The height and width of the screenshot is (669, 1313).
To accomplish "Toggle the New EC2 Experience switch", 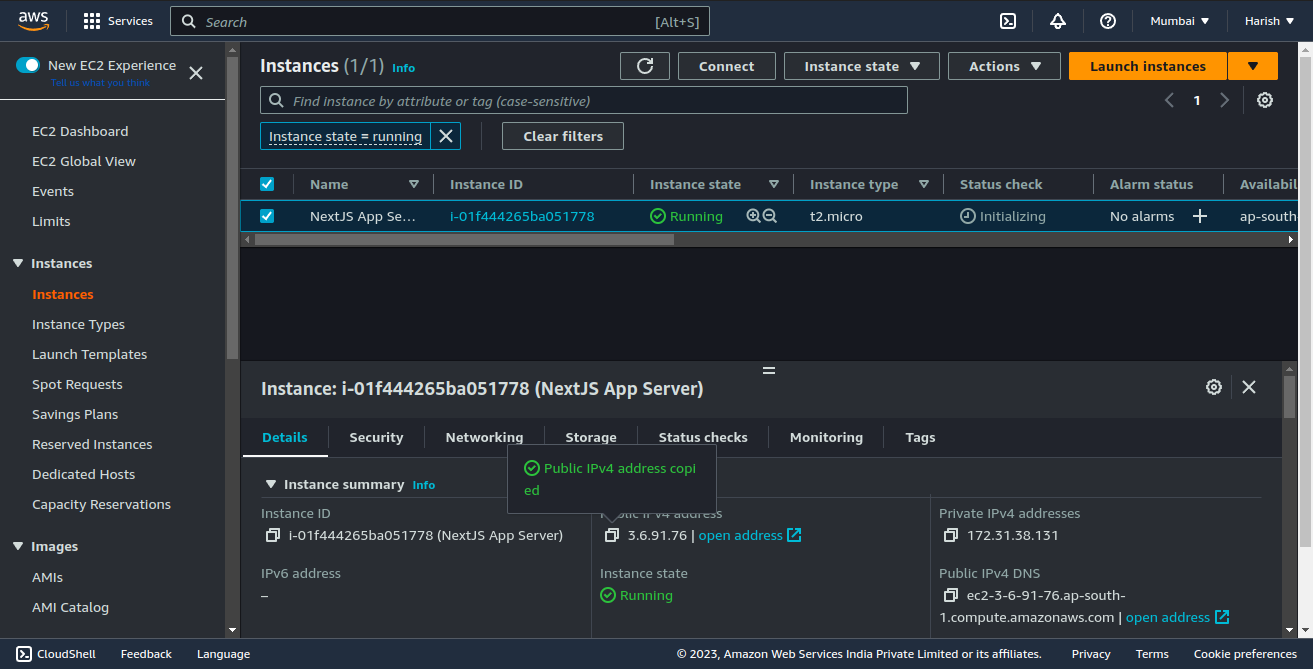I will click(28, 65).
